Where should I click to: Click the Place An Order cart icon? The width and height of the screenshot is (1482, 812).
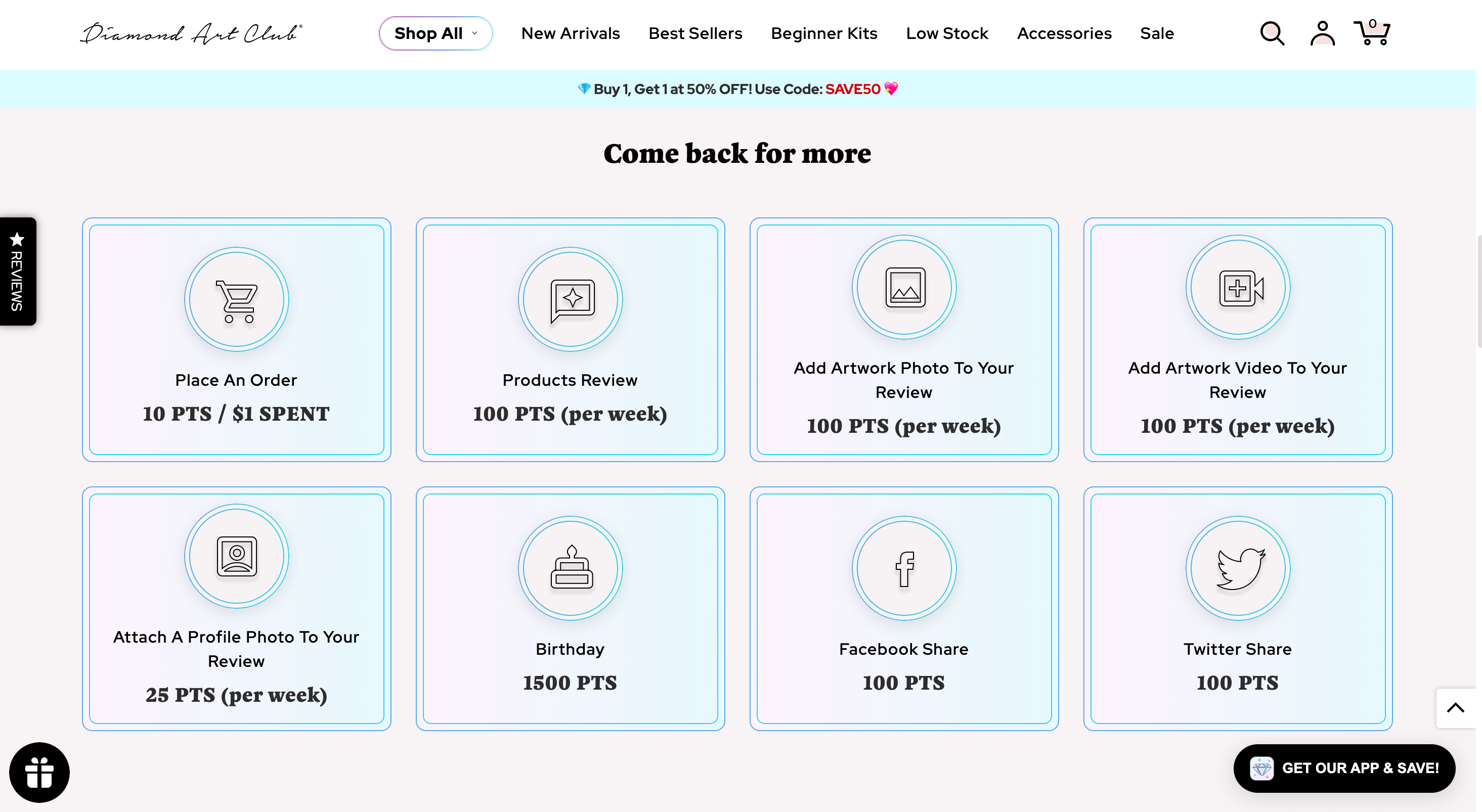(236, 298)
